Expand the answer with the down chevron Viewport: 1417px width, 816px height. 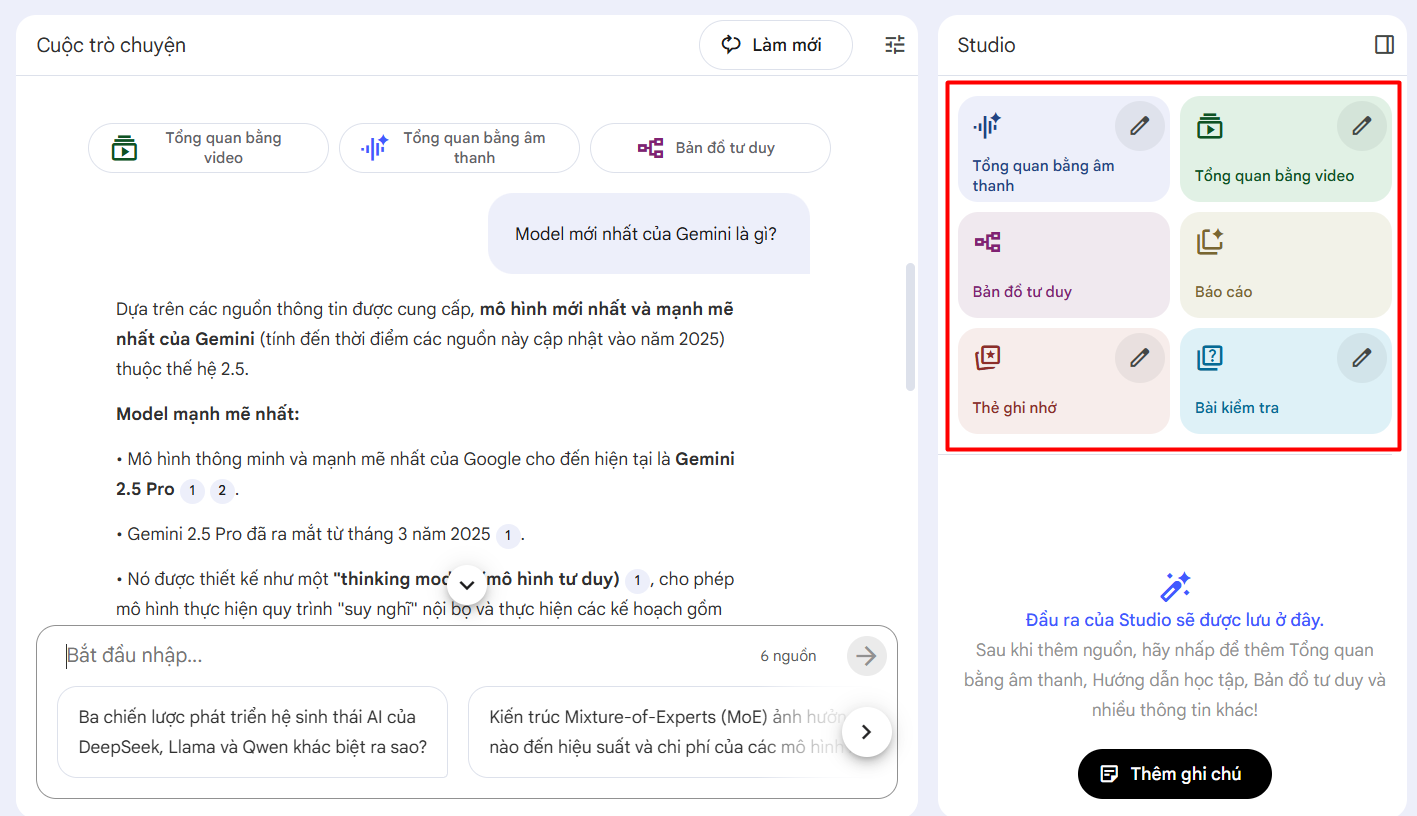(x=466, y=583)
